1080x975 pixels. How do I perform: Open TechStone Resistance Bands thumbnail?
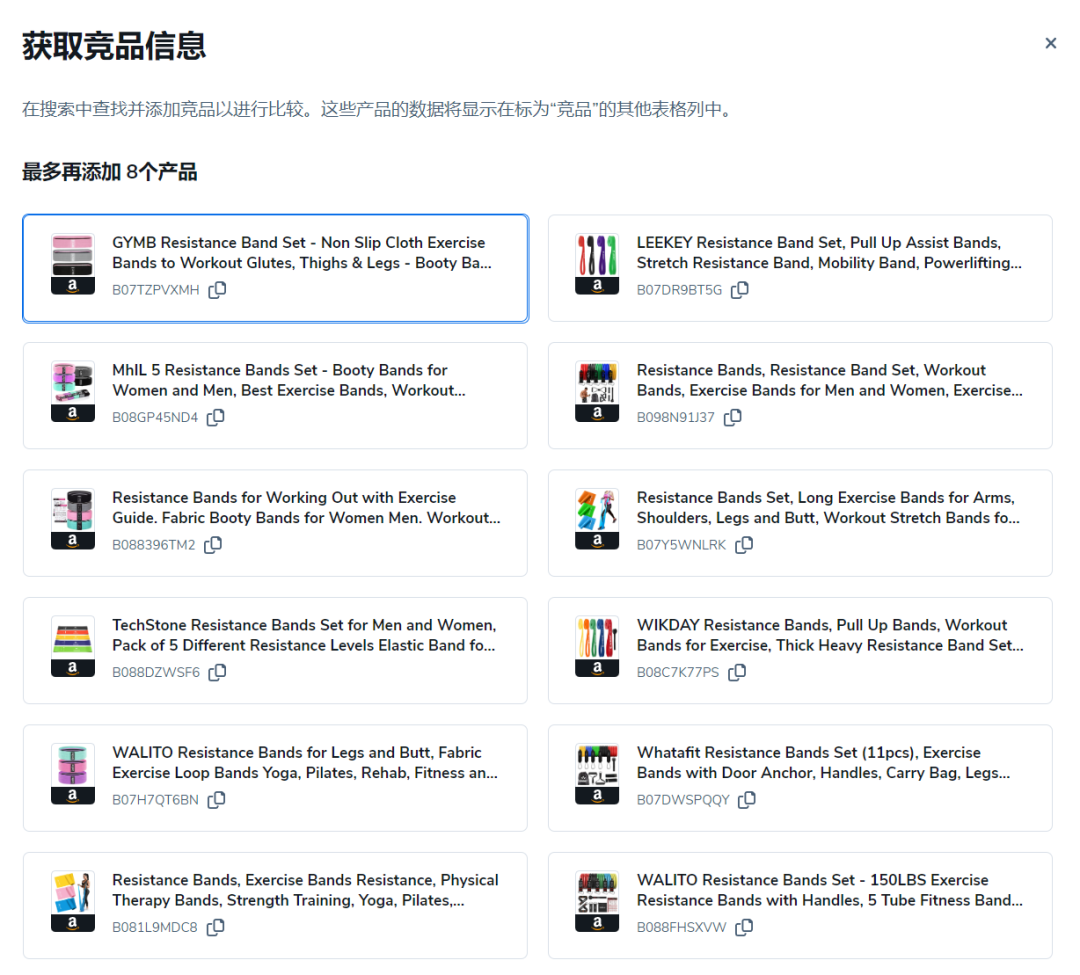coord(73,646)
